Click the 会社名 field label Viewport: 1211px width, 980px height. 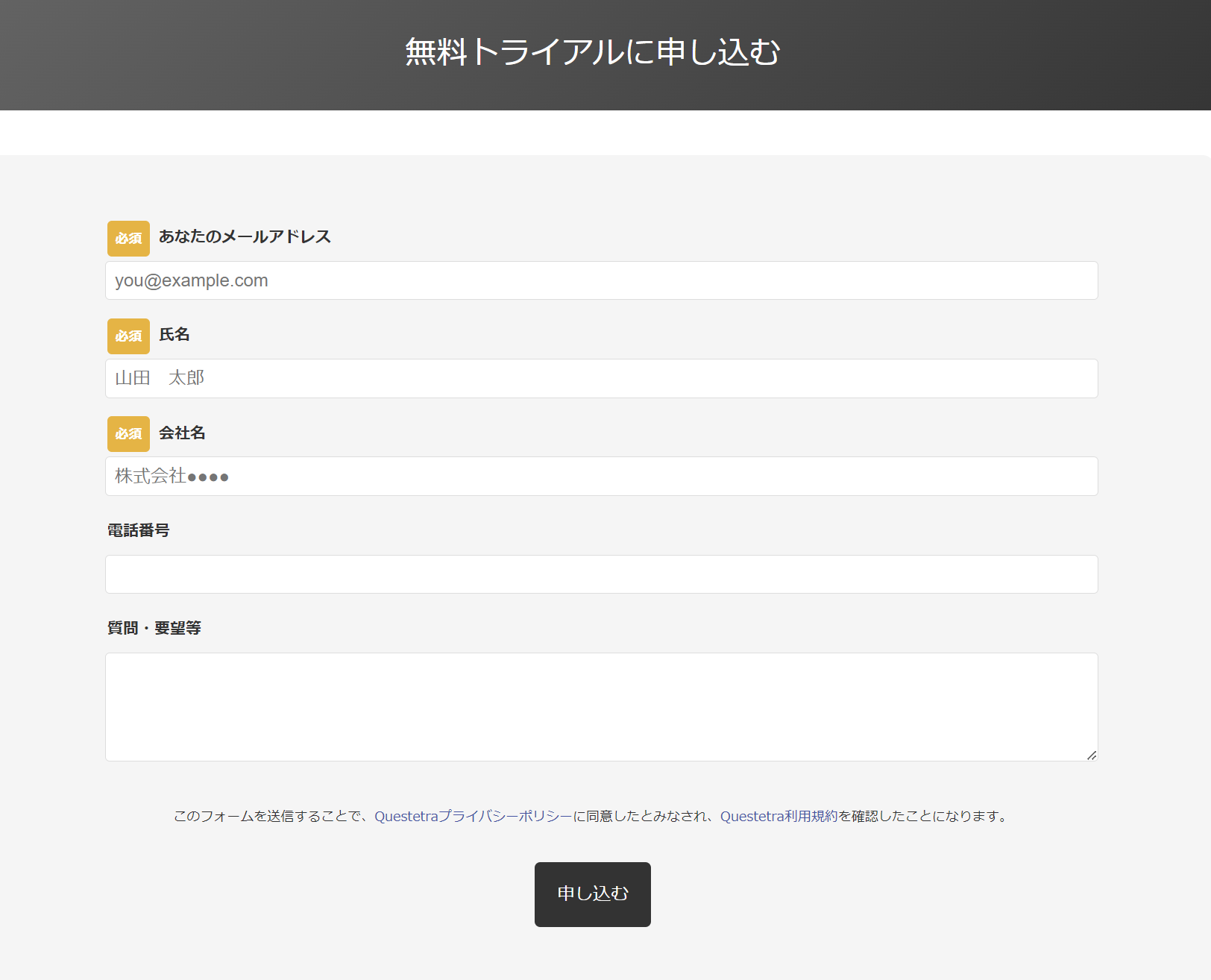coord(182,433)
